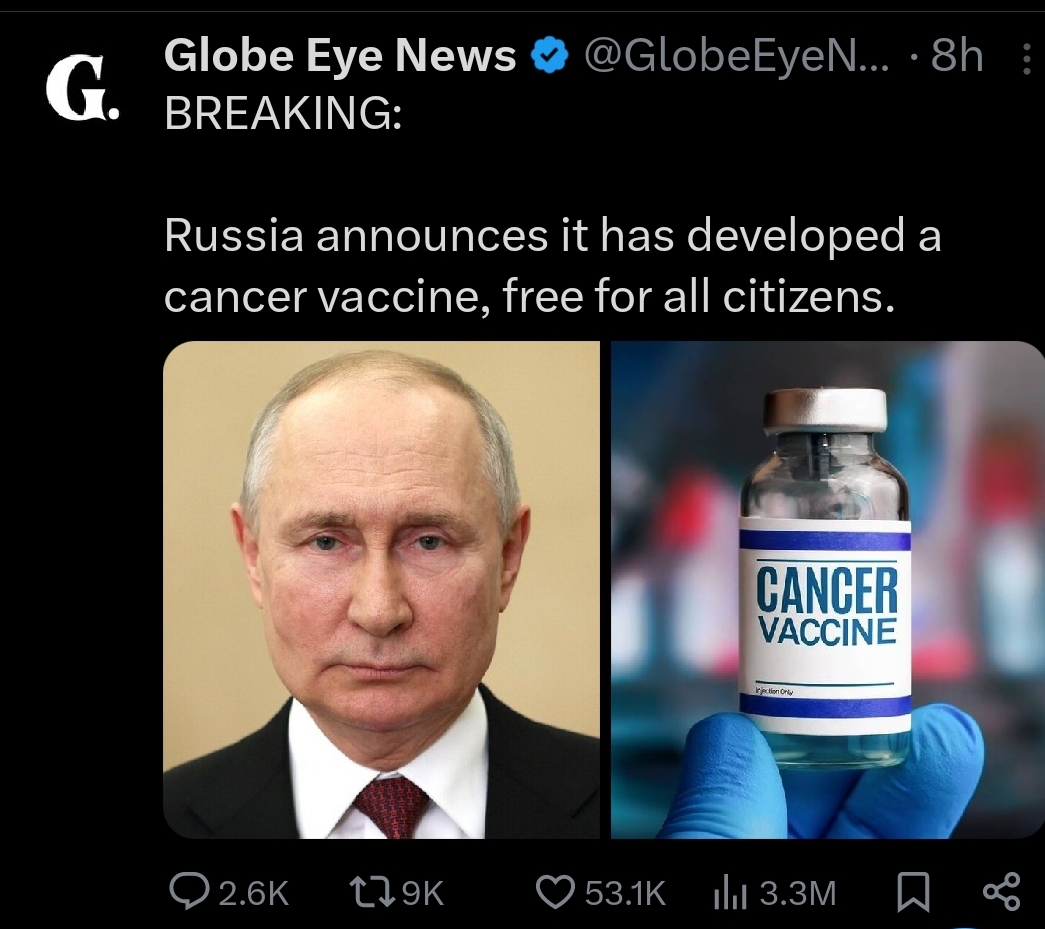Open the cancer vaccine vial image
This screenshot has width=1045, height=929.
(x=828, y=590)
